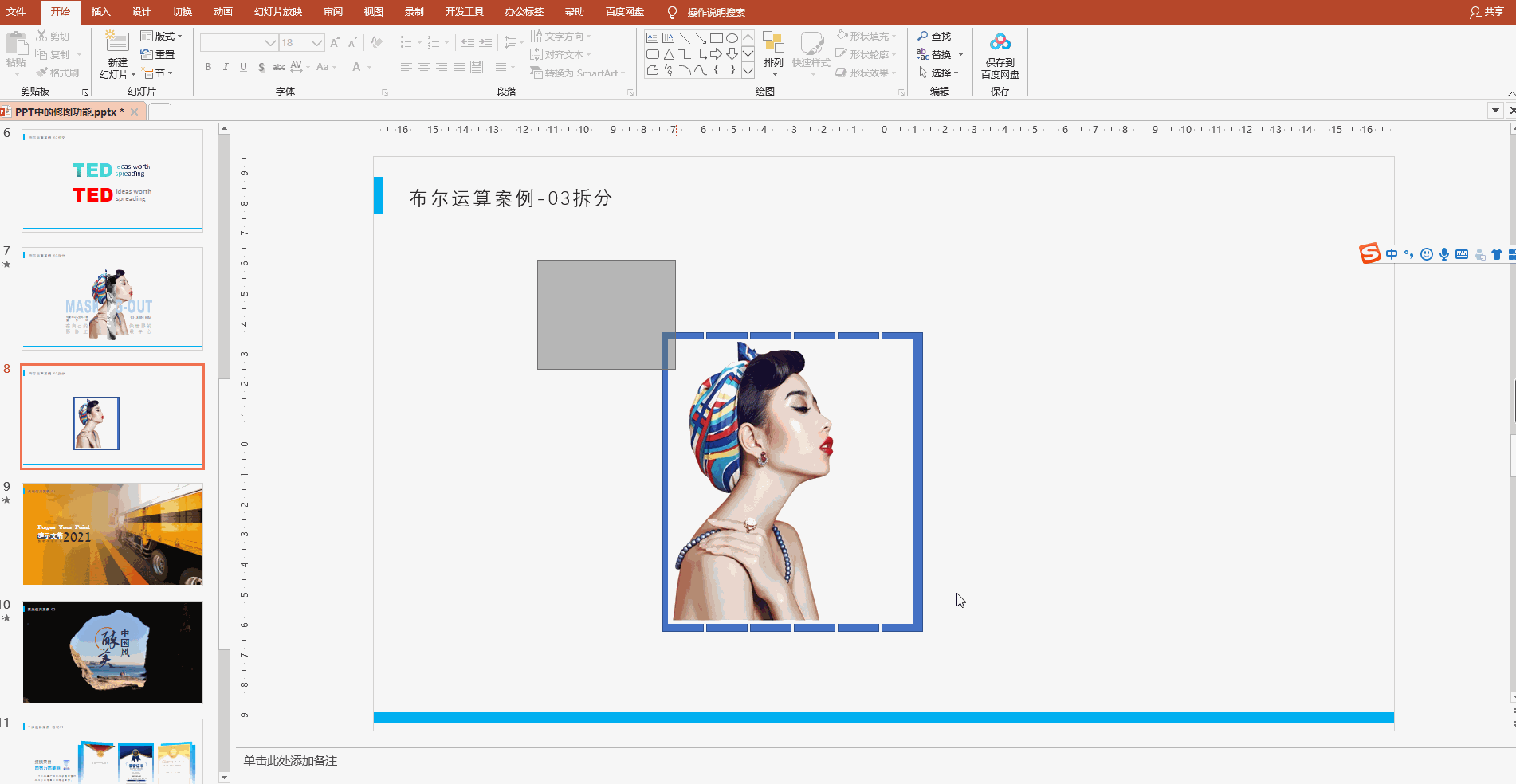The height and width of the screenshot is (784, 1516).
Task: Open slide 9 orange bus thumbnail
Action: (112, 534)
